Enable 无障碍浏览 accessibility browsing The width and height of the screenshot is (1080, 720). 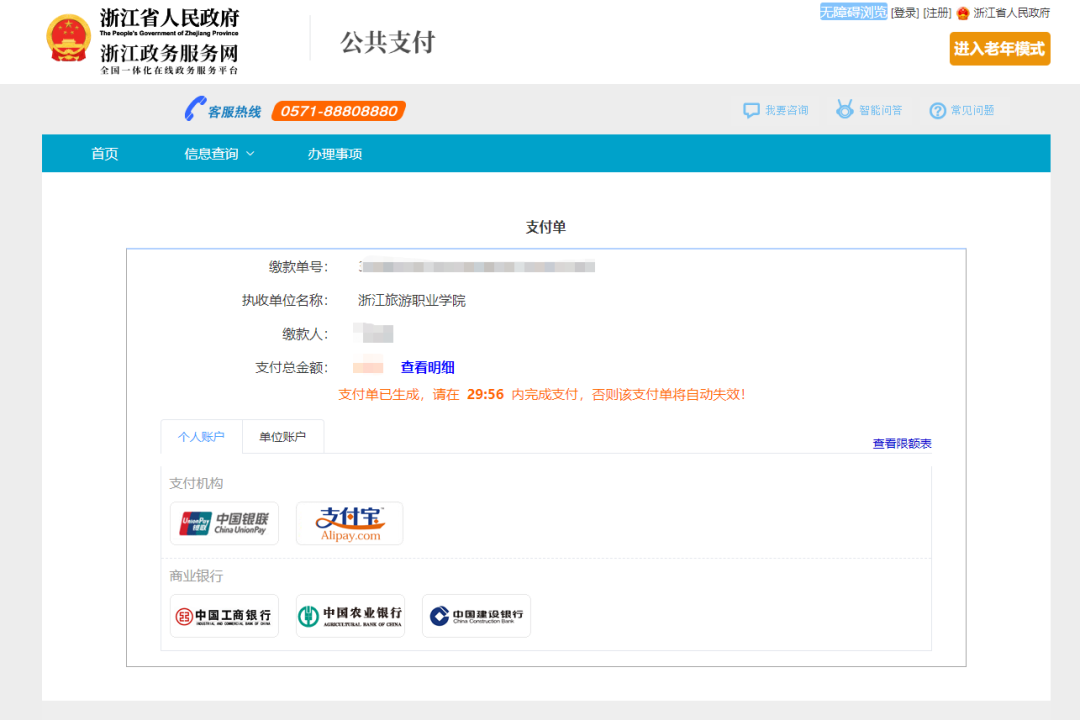point(853,12)
